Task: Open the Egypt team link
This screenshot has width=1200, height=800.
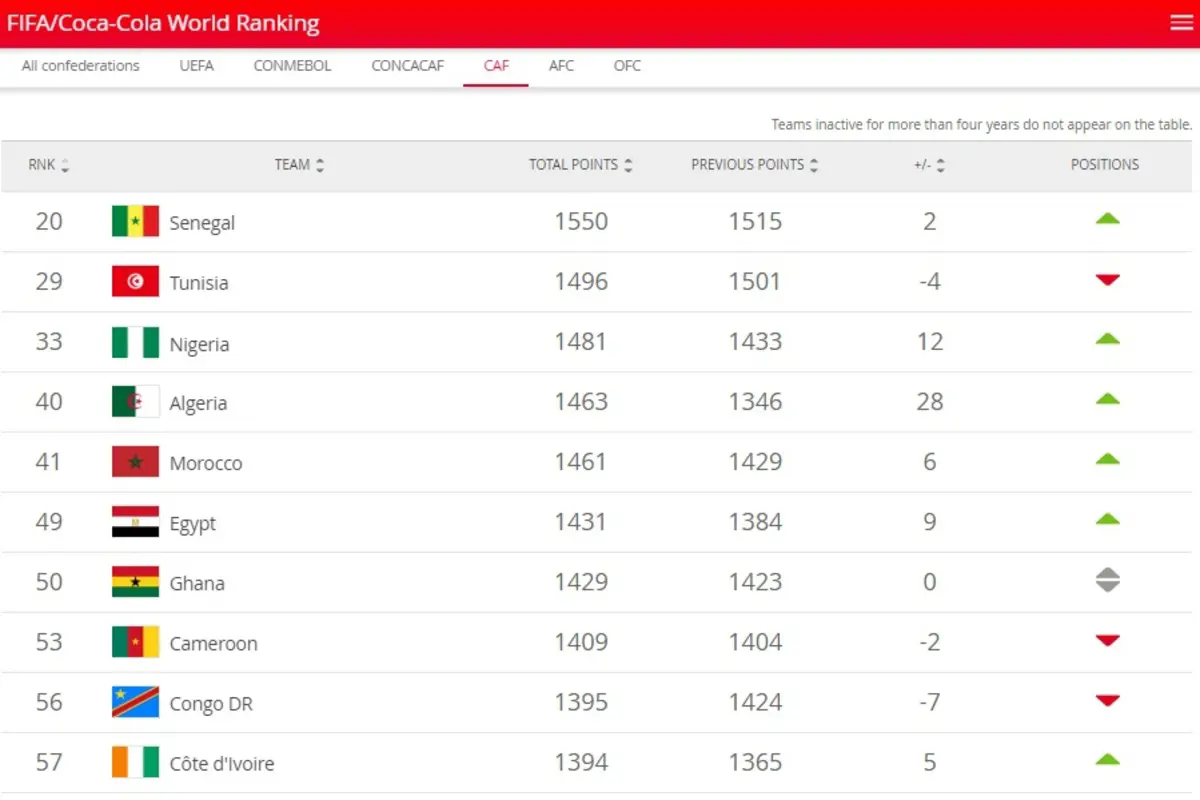Action: [x=193, y=523]
